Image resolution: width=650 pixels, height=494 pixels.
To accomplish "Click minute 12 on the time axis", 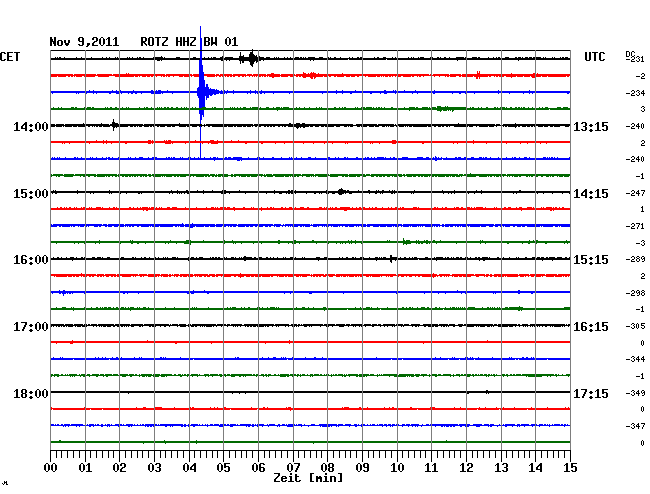I will (x=466, y=468).
